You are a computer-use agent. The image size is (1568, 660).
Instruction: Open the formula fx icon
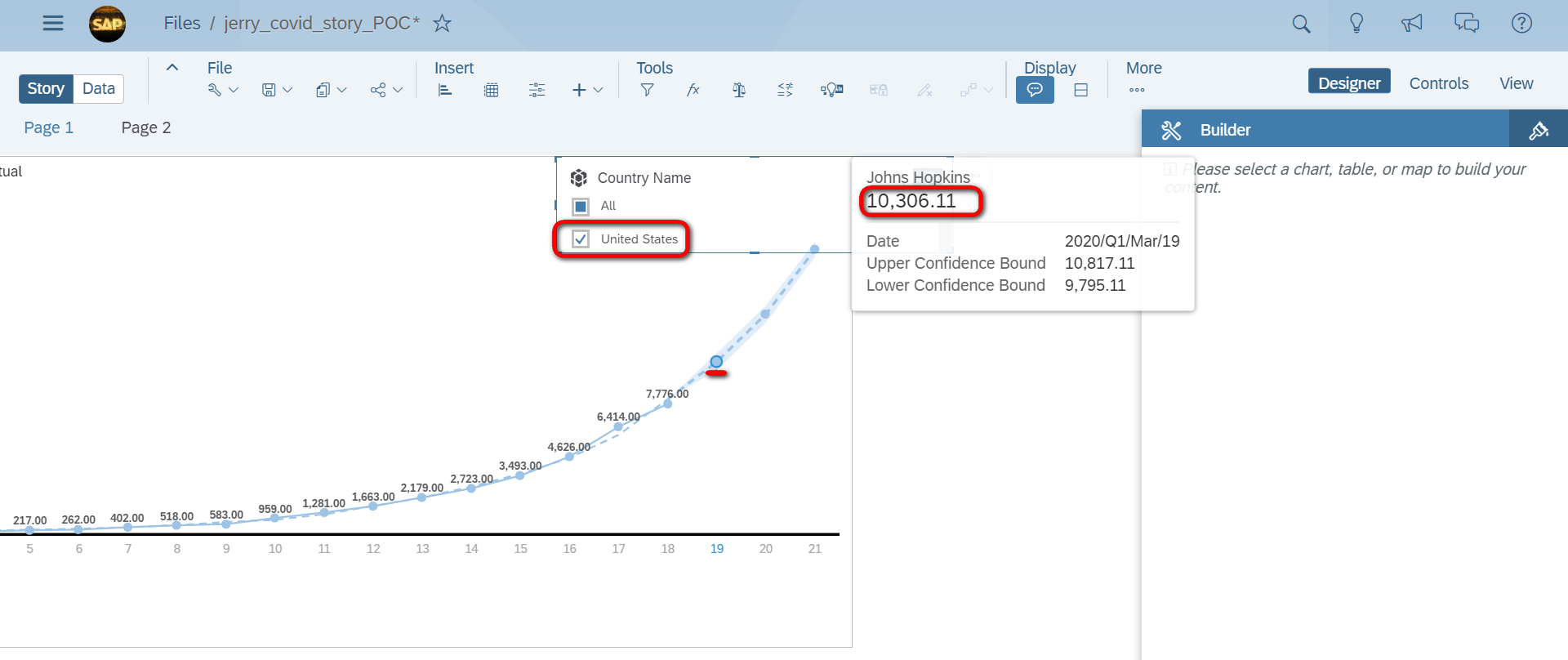point(693,90)
